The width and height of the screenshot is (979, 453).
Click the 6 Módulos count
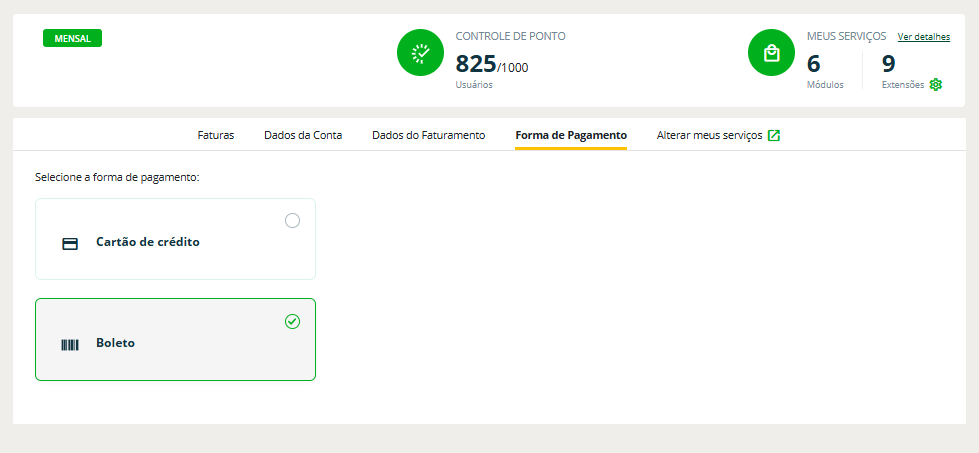(x=814, y=65)
